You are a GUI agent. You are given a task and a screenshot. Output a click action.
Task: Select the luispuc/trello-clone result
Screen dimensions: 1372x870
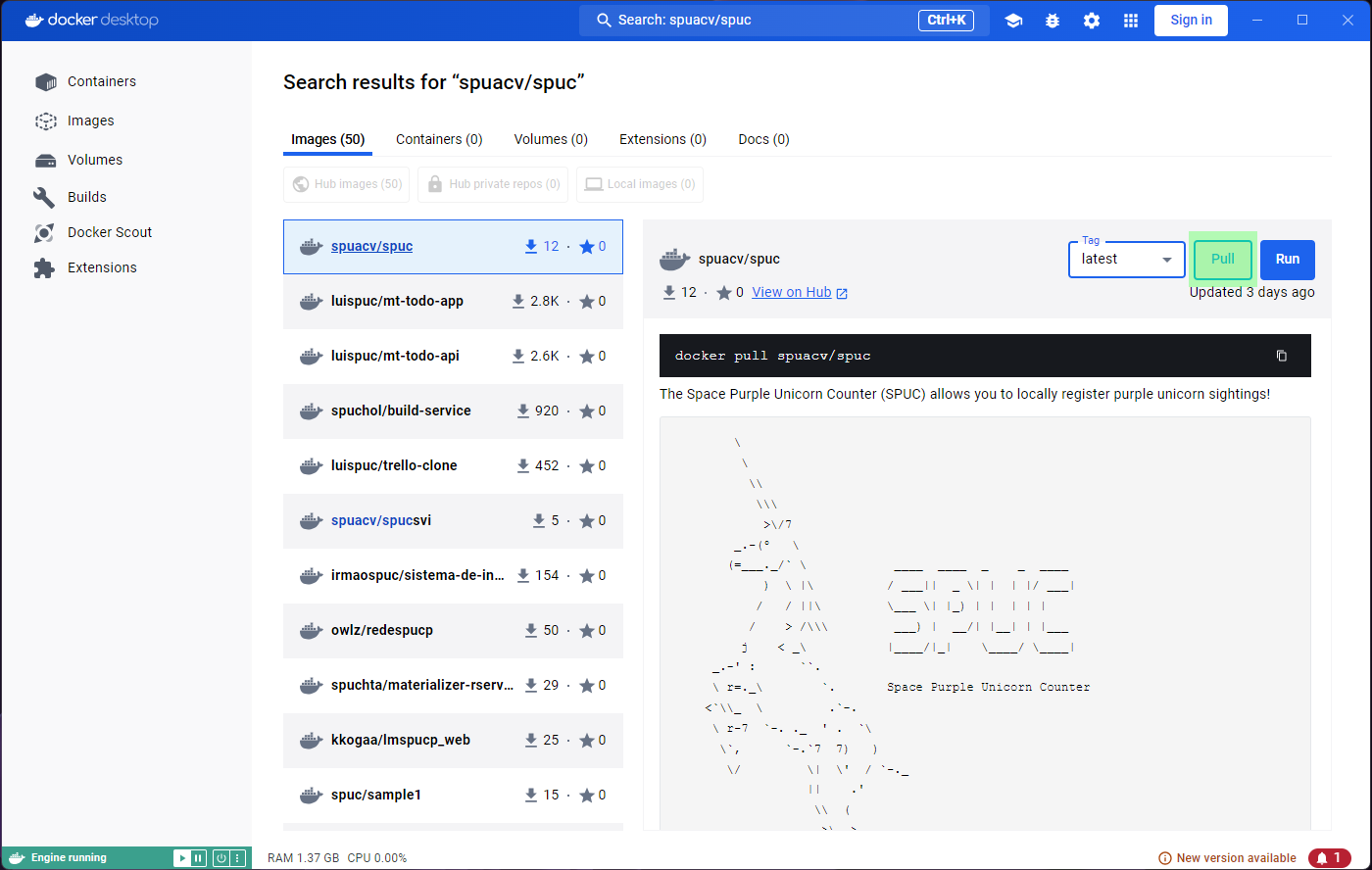[453, 466]
